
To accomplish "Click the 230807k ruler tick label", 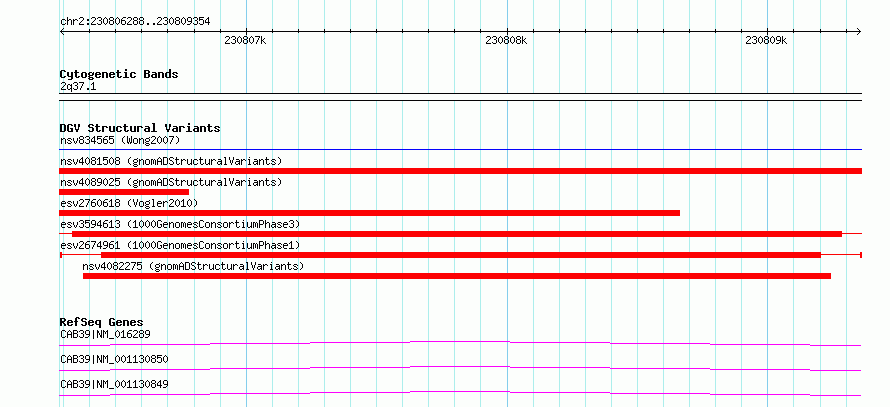I will click(x=245, y=40).
